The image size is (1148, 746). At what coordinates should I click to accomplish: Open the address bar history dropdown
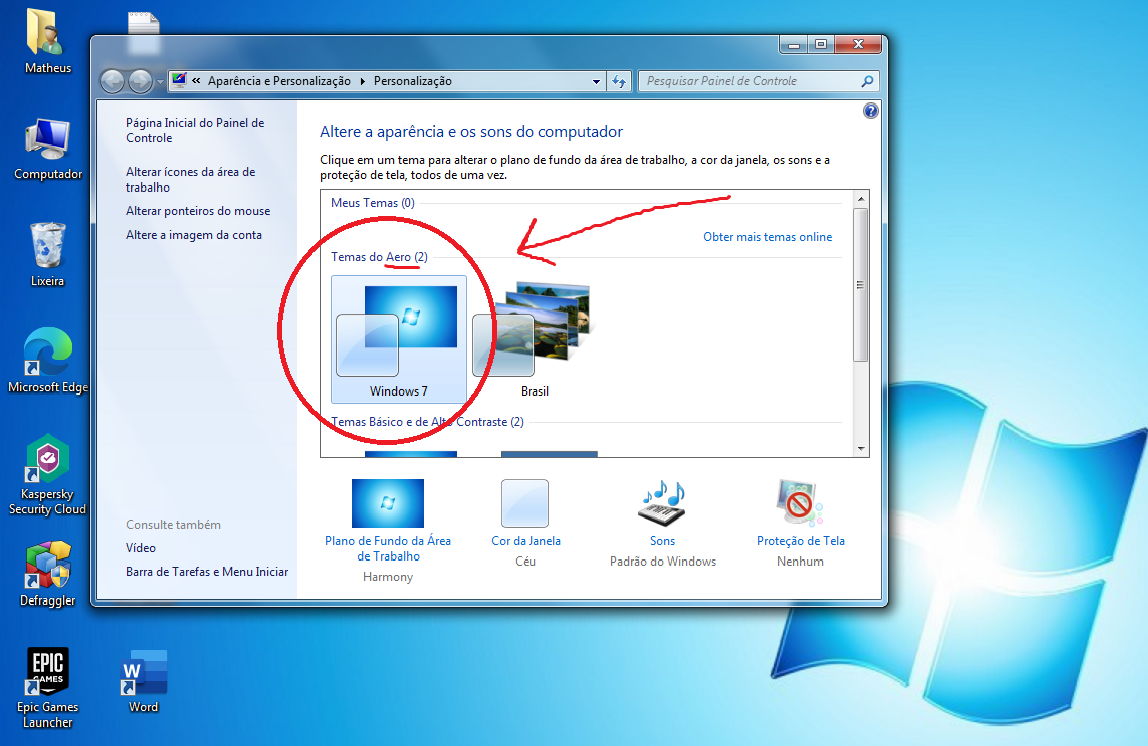[x=596, y=81]
